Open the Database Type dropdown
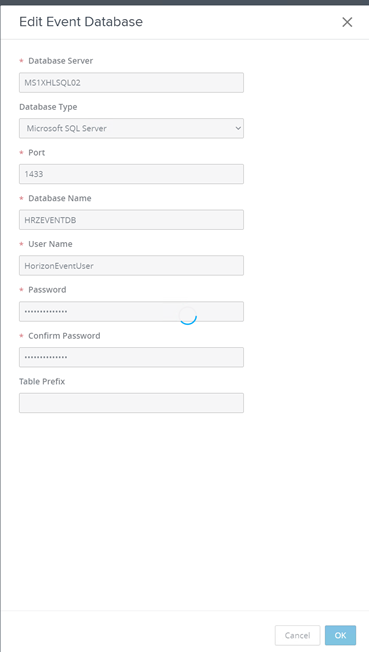The image size is (369, 652). [131, 128]
